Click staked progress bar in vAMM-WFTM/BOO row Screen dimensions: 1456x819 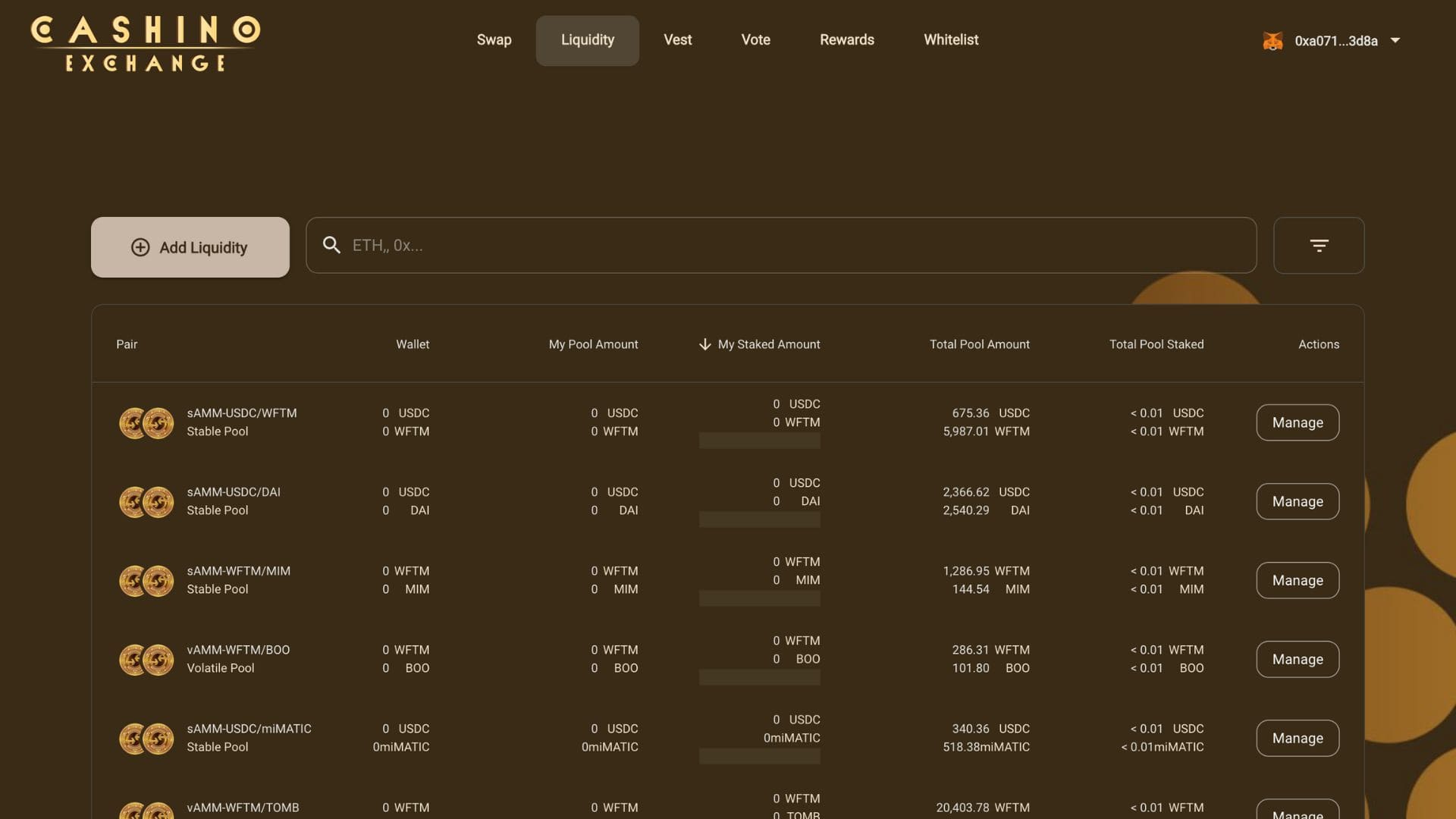[x=759, y=677]
